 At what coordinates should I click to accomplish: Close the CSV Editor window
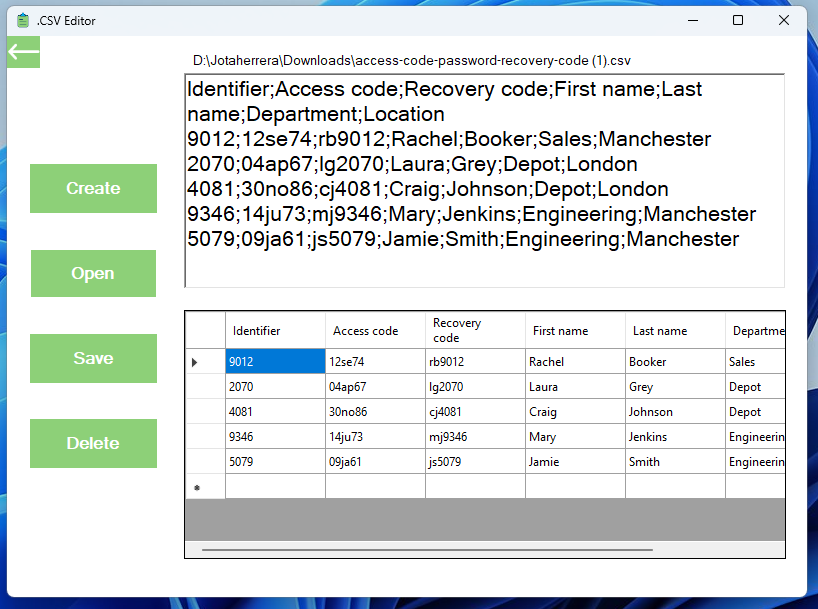point(784,20)
